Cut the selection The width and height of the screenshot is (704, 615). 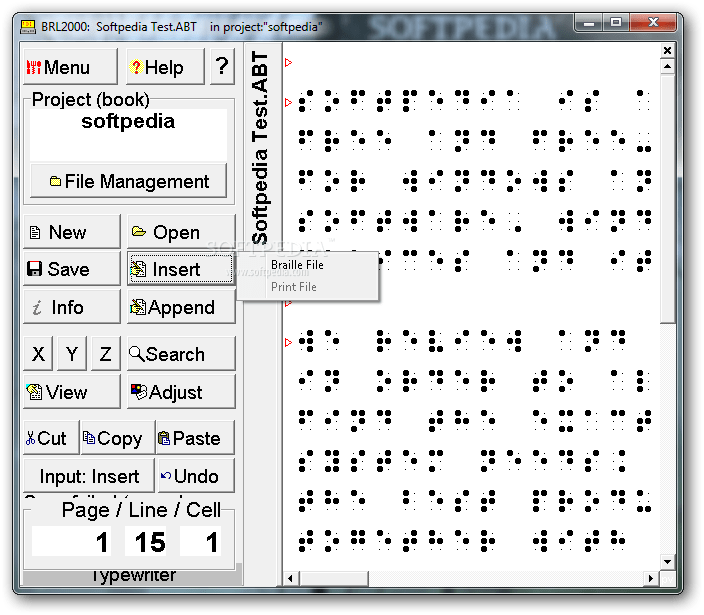click(x=51, y=438)
